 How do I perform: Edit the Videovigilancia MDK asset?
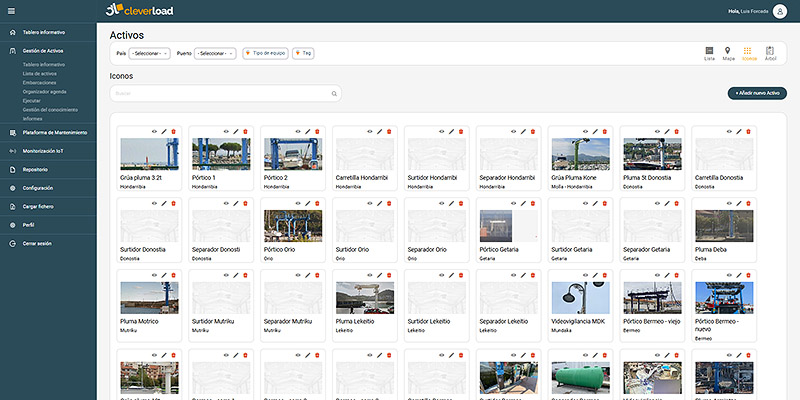pos(595,276)
